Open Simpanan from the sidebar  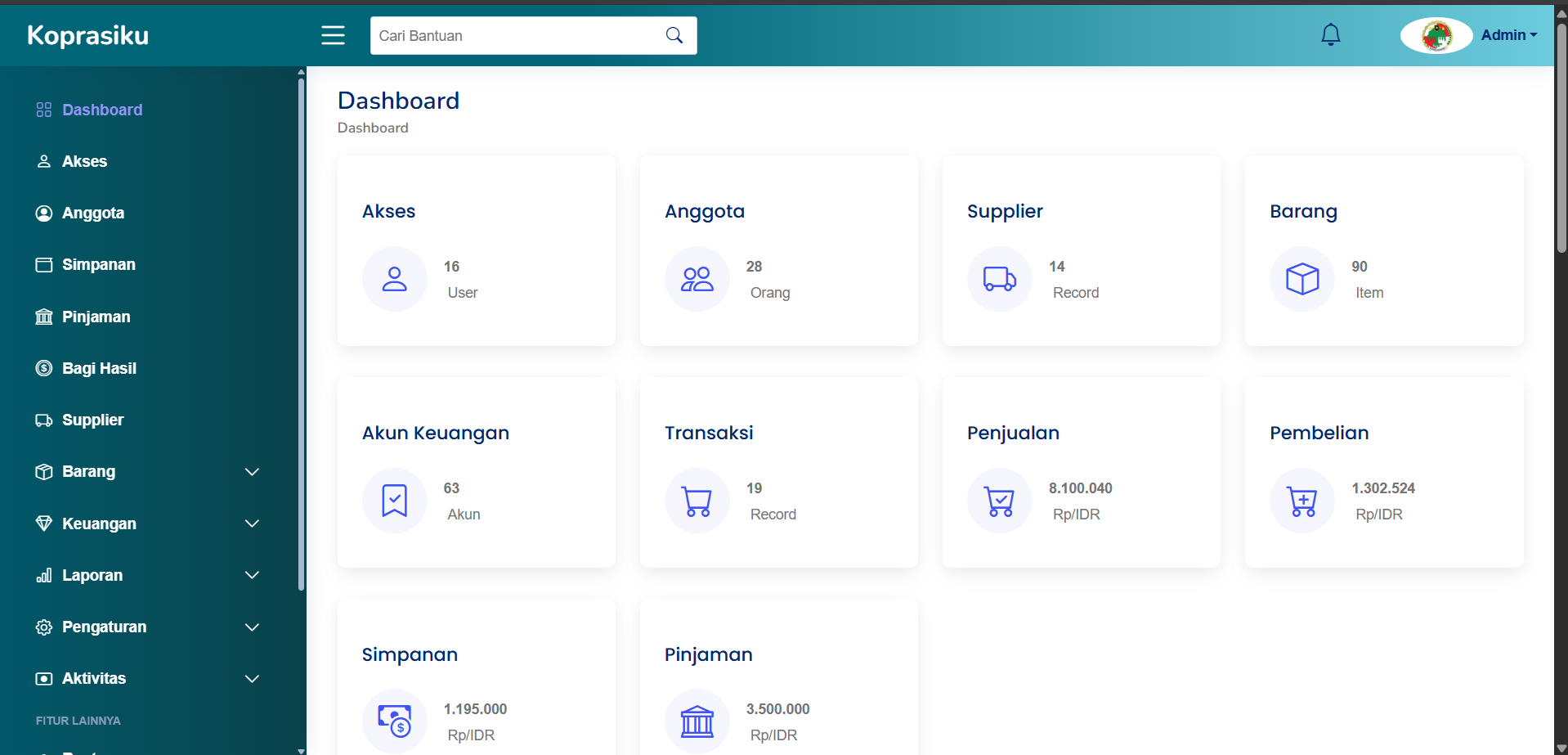pyautogui.click(x=98, y=265)
